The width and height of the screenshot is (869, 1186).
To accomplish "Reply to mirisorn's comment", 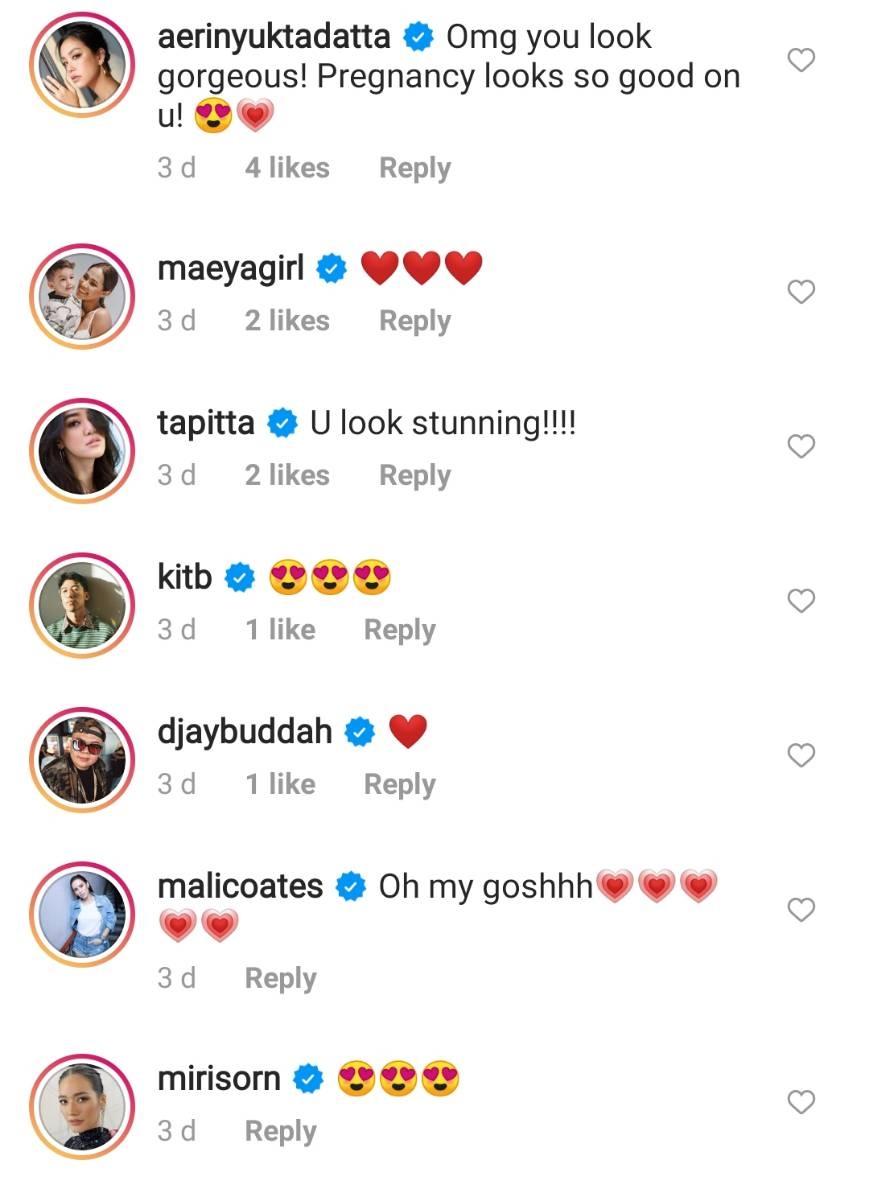I will tap(280, 1131).
